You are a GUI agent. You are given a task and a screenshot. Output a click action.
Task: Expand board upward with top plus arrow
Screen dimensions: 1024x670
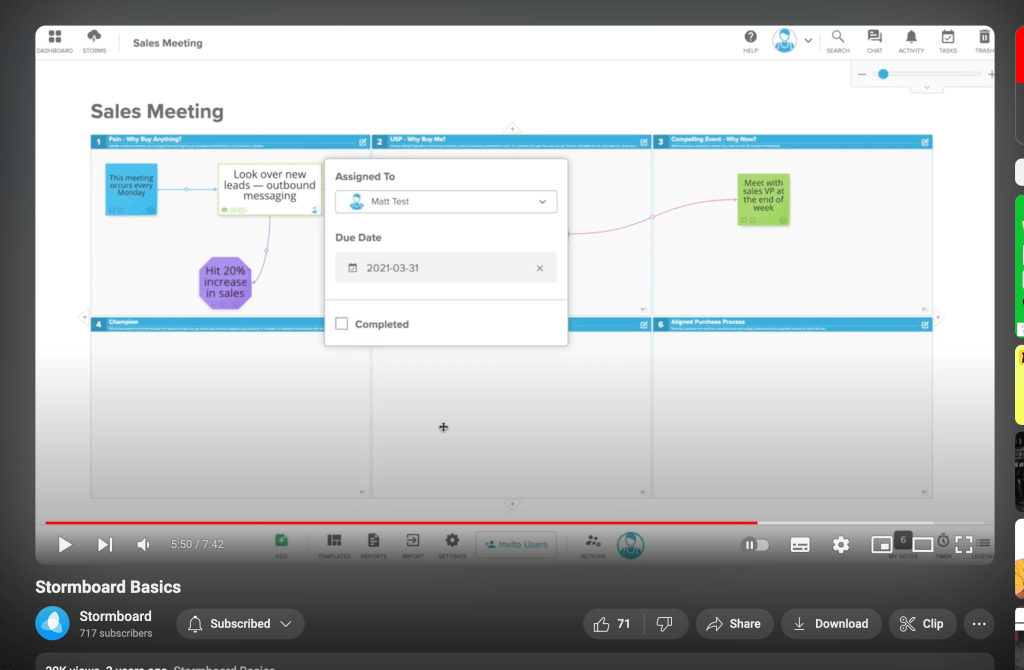click(512, 128)
